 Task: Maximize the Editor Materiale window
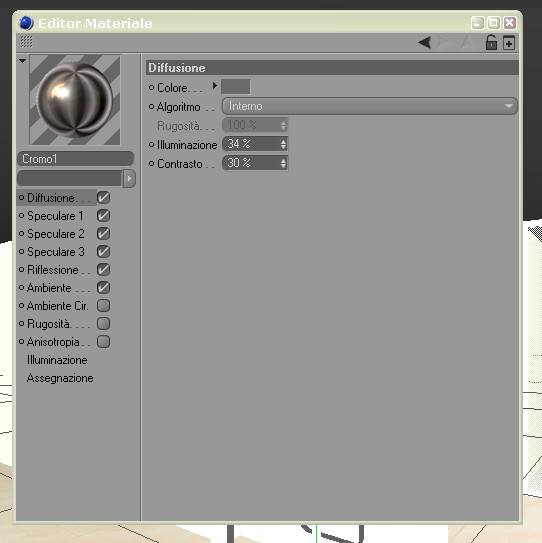(x=494, y=23)
